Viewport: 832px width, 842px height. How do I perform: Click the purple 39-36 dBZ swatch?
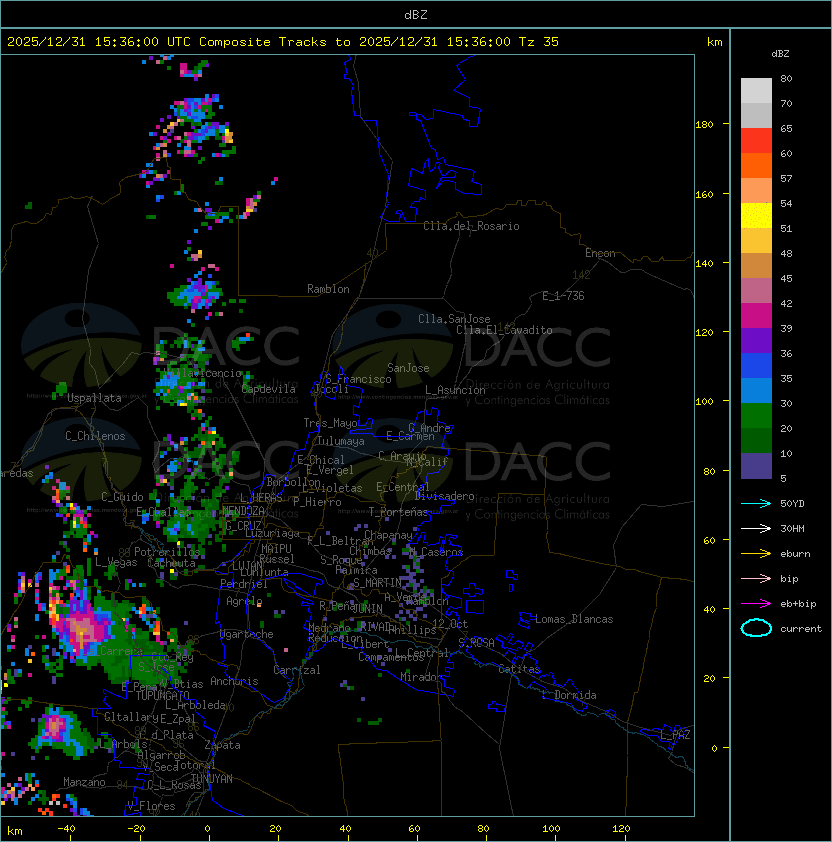coord(756,340)
